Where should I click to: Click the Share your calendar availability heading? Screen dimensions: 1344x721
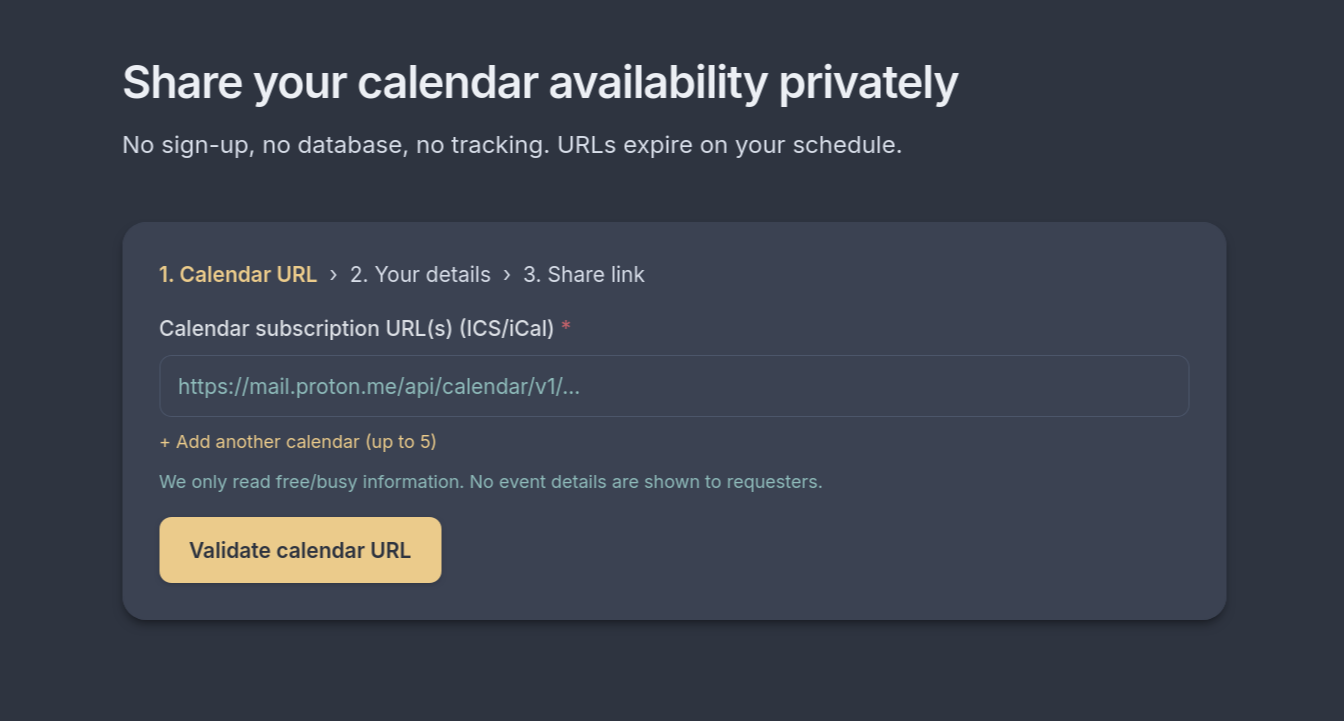[x=540, y=82]
